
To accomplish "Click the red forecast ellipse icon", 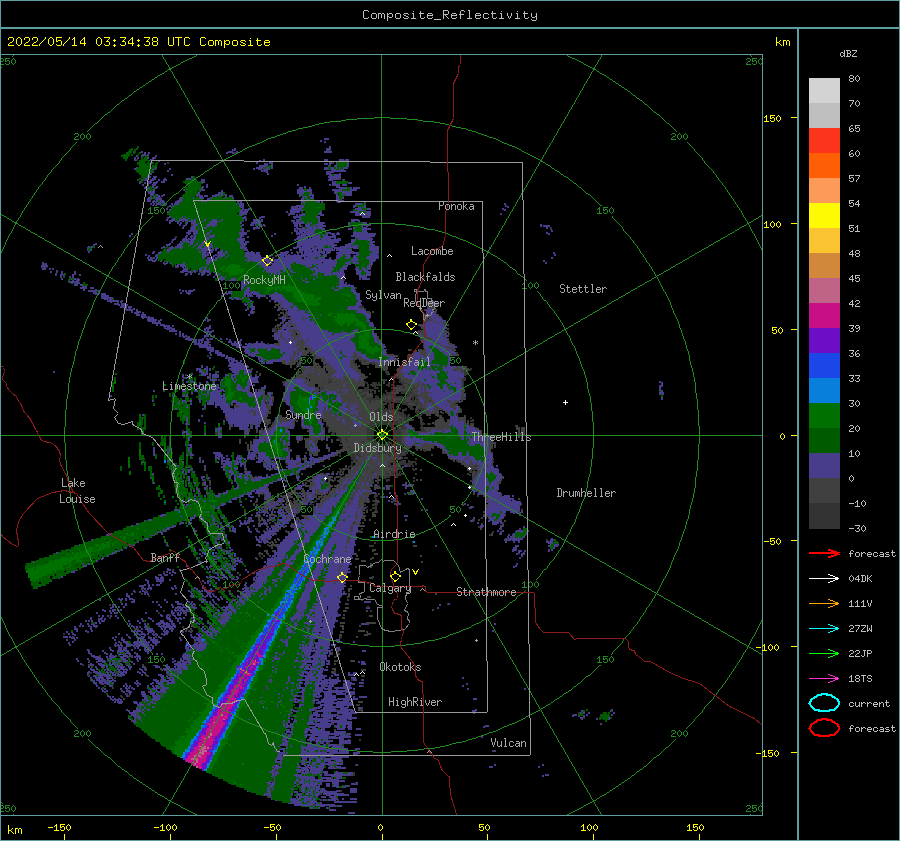I will pos(824,728).
